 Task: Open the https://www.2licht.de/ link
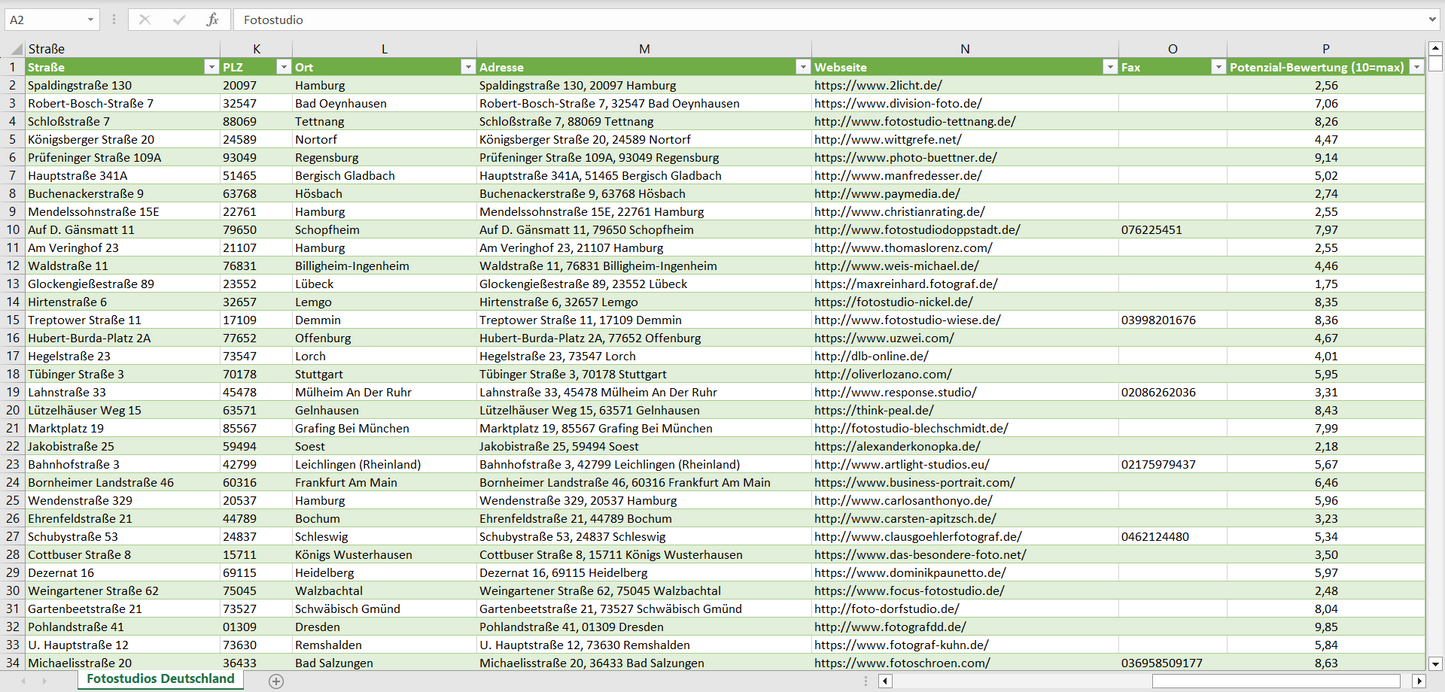coord(878,85)
